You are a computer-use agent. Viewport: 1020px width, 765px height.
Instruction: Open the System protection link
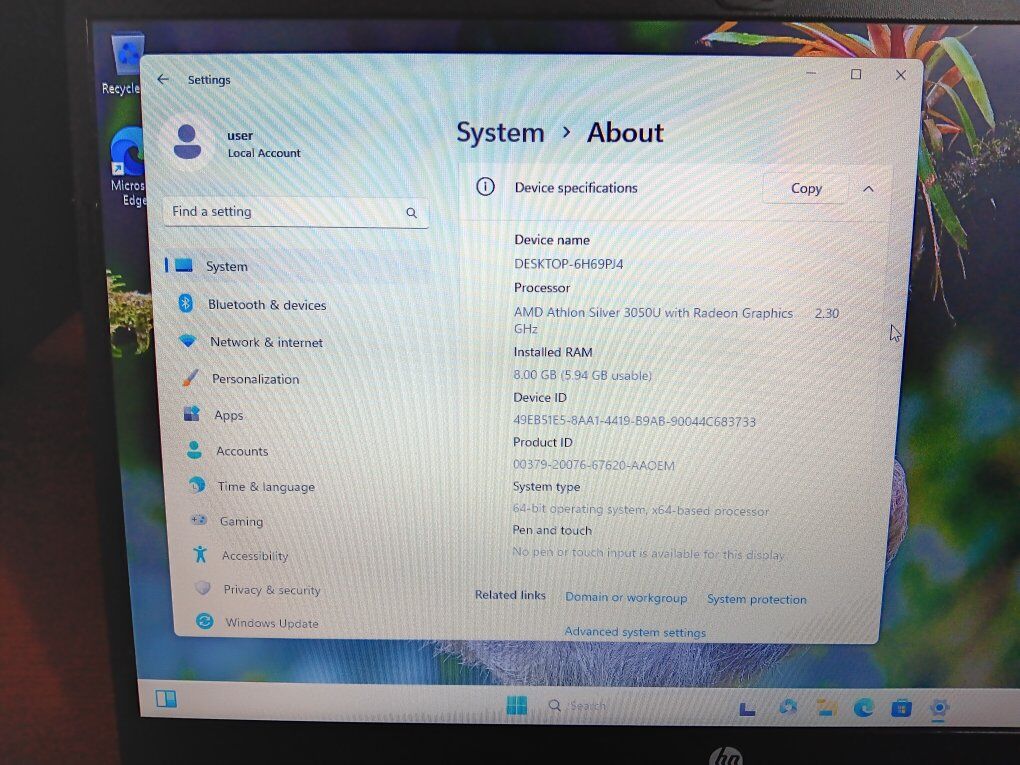click(x=756, y=599)
